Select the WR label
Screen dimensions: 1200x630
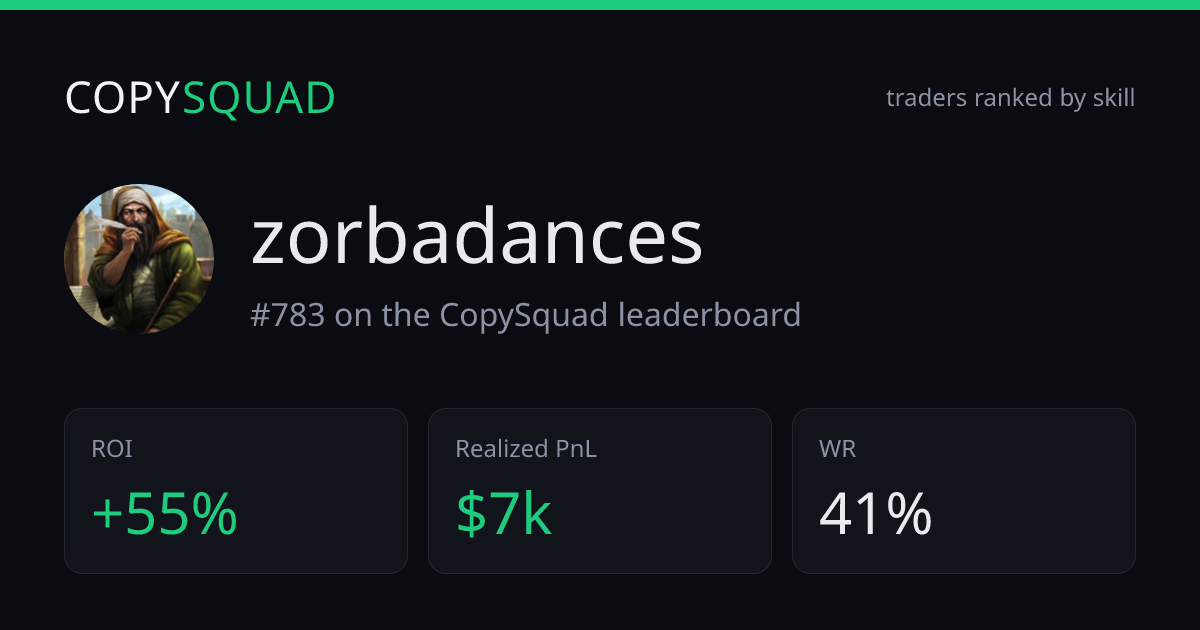coord(837,450)
